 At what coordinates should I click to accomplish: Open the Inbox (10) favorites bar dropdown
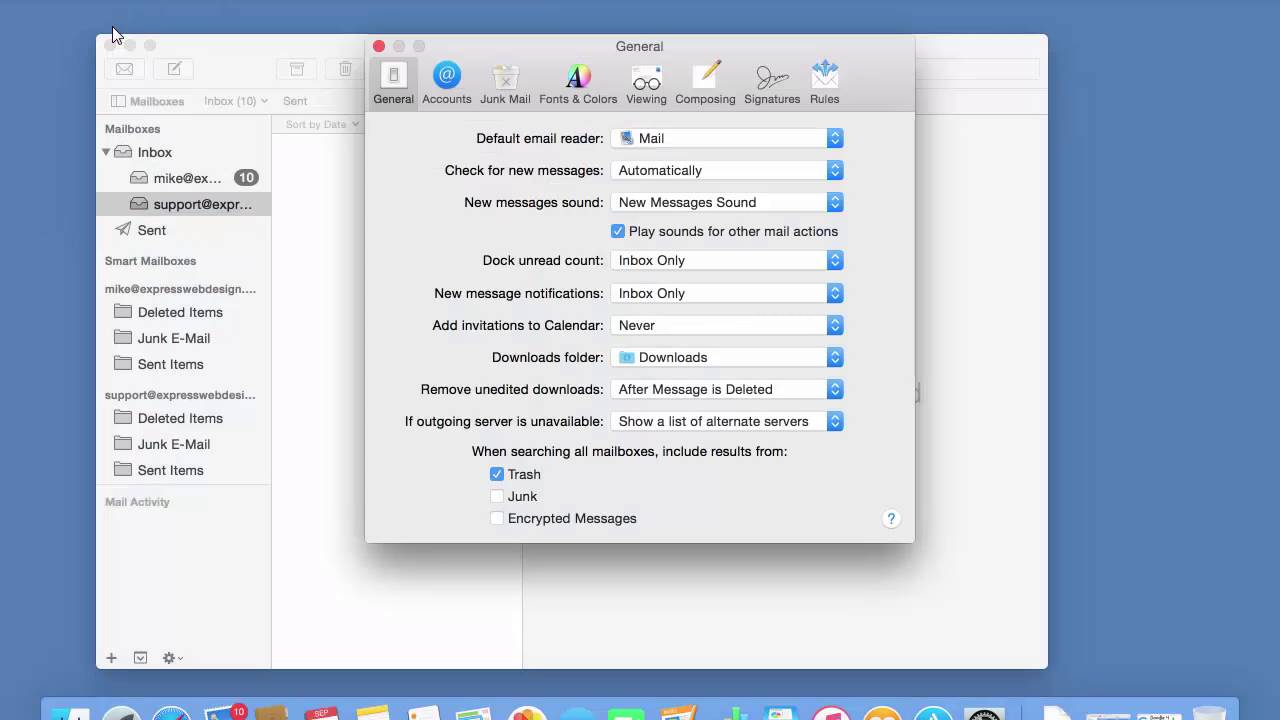pos(236,101)
